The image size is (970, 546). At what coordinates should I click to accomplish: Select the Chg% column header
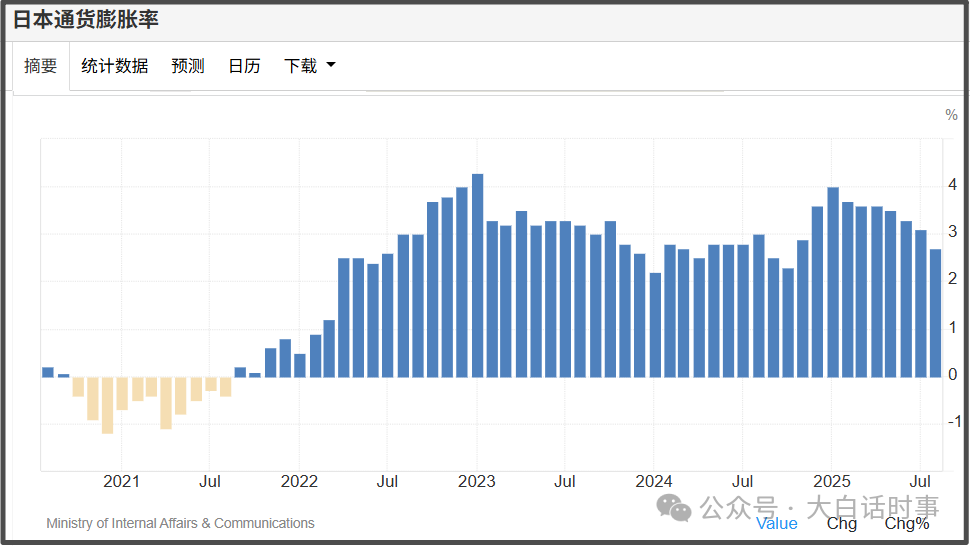click(906, 523)
